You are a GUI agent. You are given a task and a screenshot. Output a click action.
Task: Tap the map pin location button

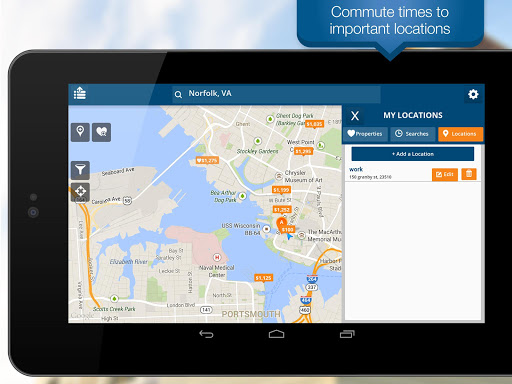(x=80, y=132)
